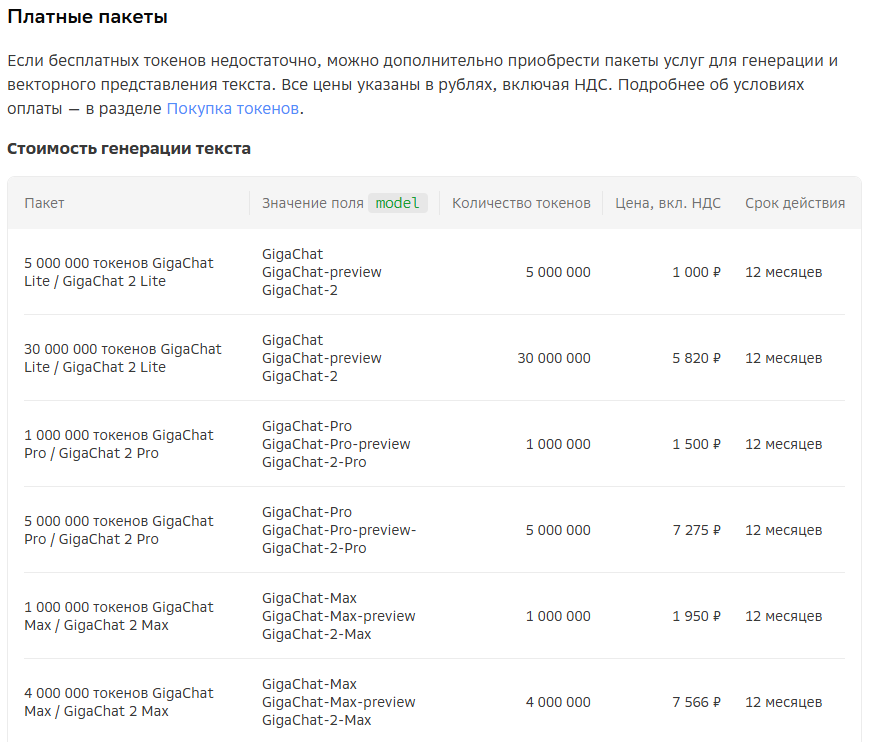Click the 1 000 ₽ price cell
The height and width of the screenshot is (742, 874).
point(696,272)
